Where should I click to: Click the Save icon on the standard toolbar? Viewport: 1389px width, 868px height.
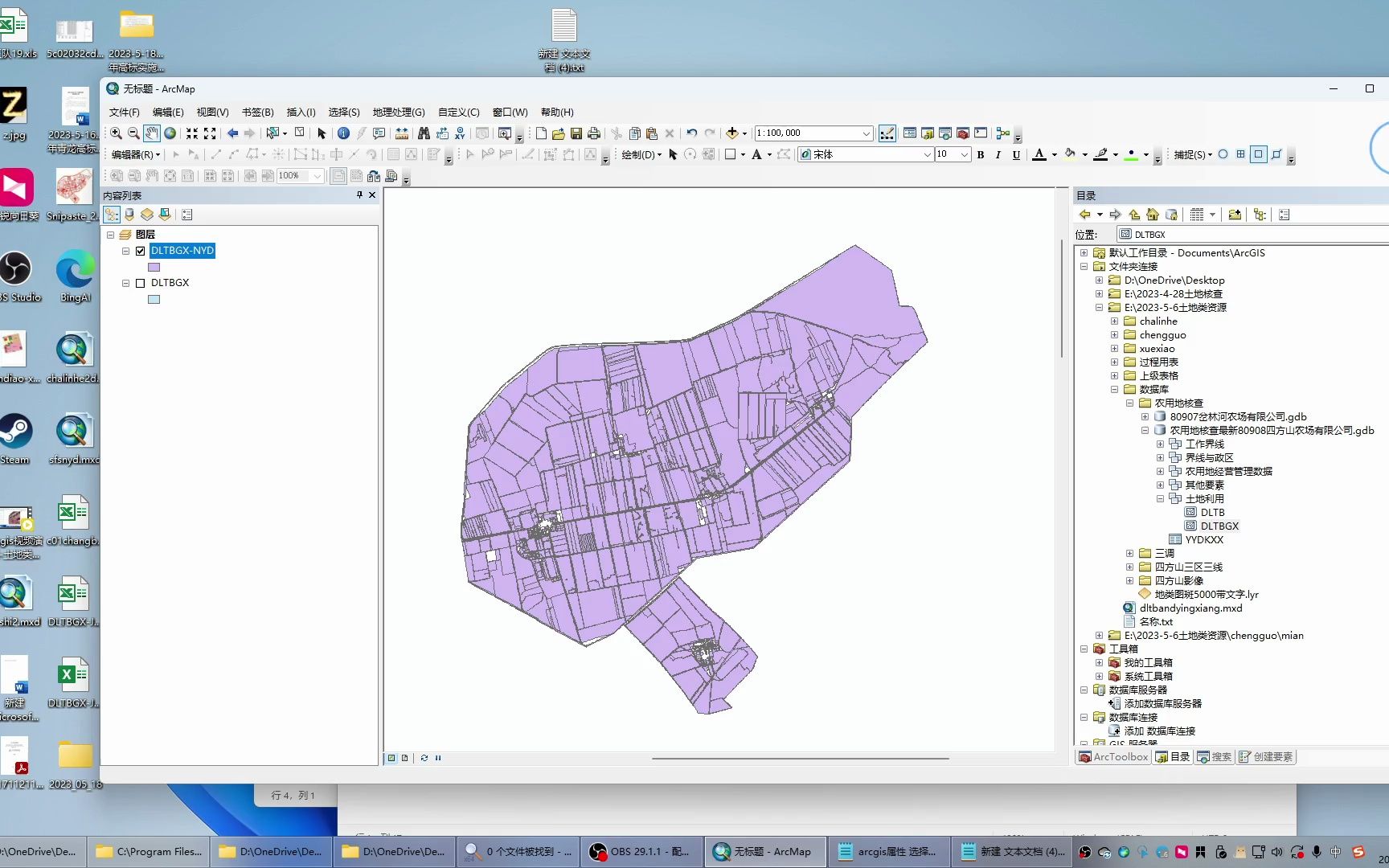(x=576, y=133)
